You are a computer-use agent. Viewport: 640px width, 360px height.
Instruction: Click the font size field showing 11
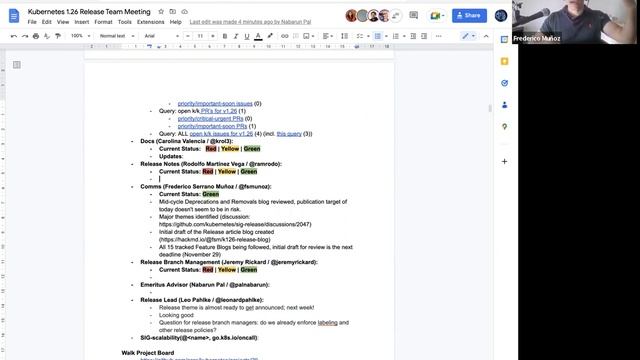coord(200,36)
